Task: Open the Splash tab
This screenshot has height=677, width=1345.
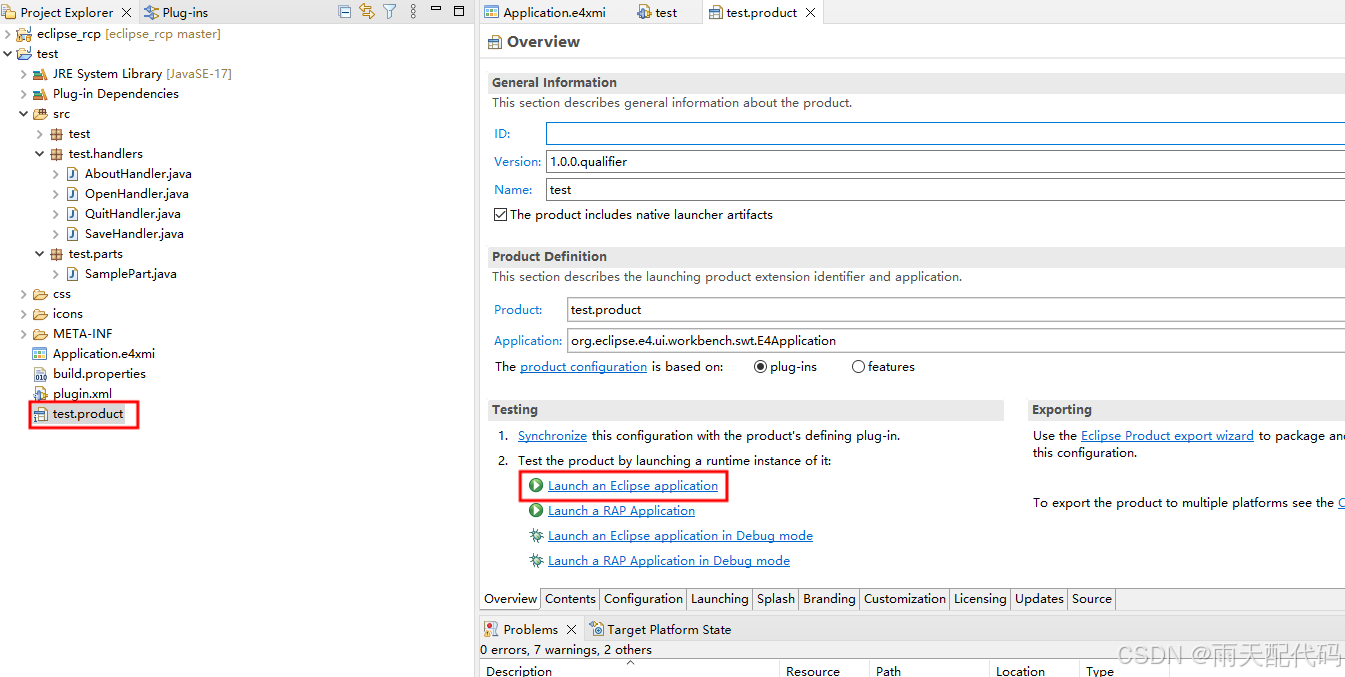Action: [x=775, y=598]
